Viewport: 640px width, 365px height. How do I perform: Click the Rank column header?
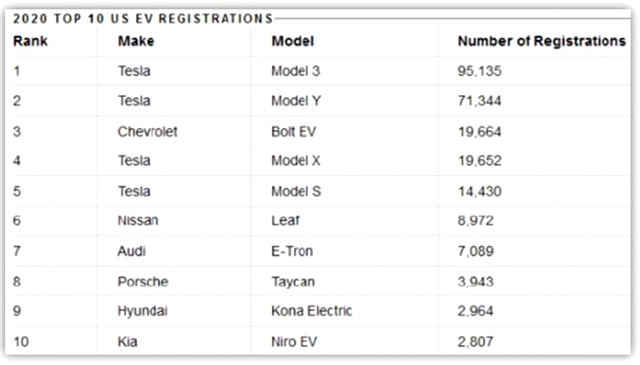(30, 41)
